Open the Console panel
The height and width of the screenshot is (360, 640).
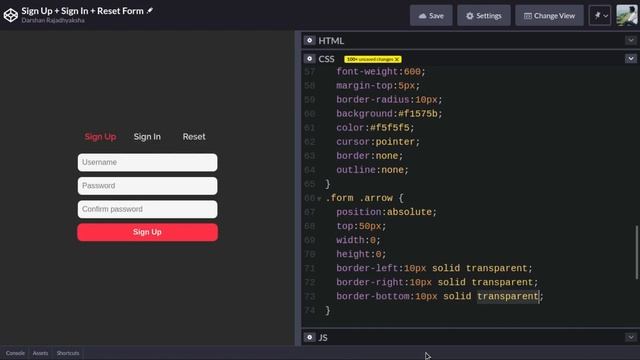(x=15, y=353)
